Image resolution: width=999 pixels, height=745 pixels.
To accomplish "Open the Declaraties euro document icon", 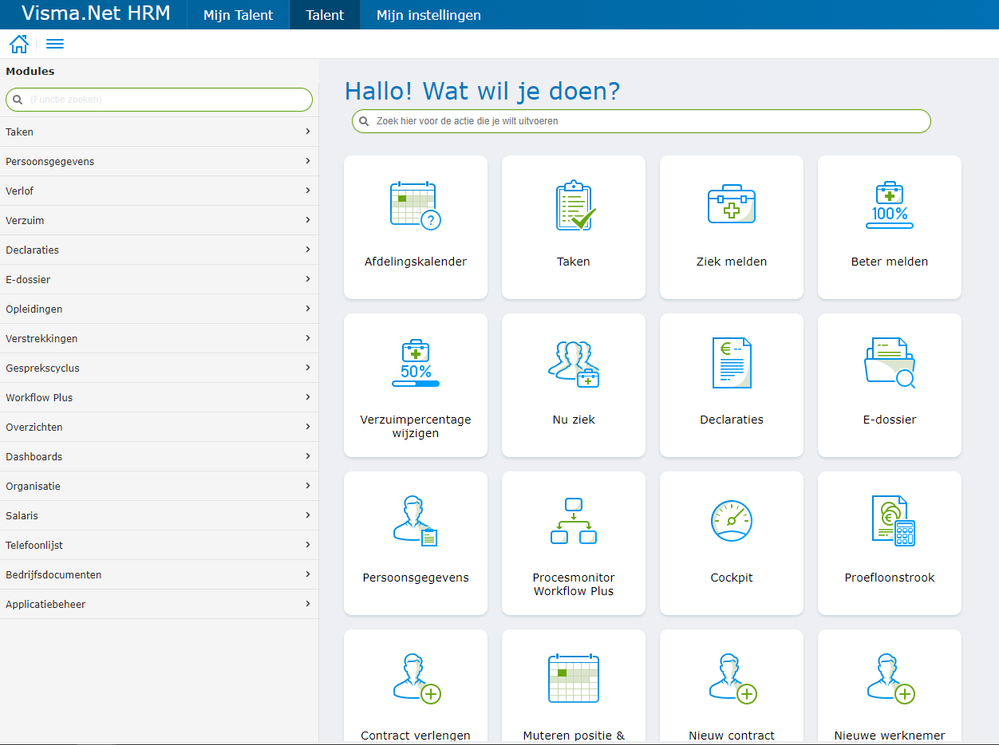I will 731,363.
